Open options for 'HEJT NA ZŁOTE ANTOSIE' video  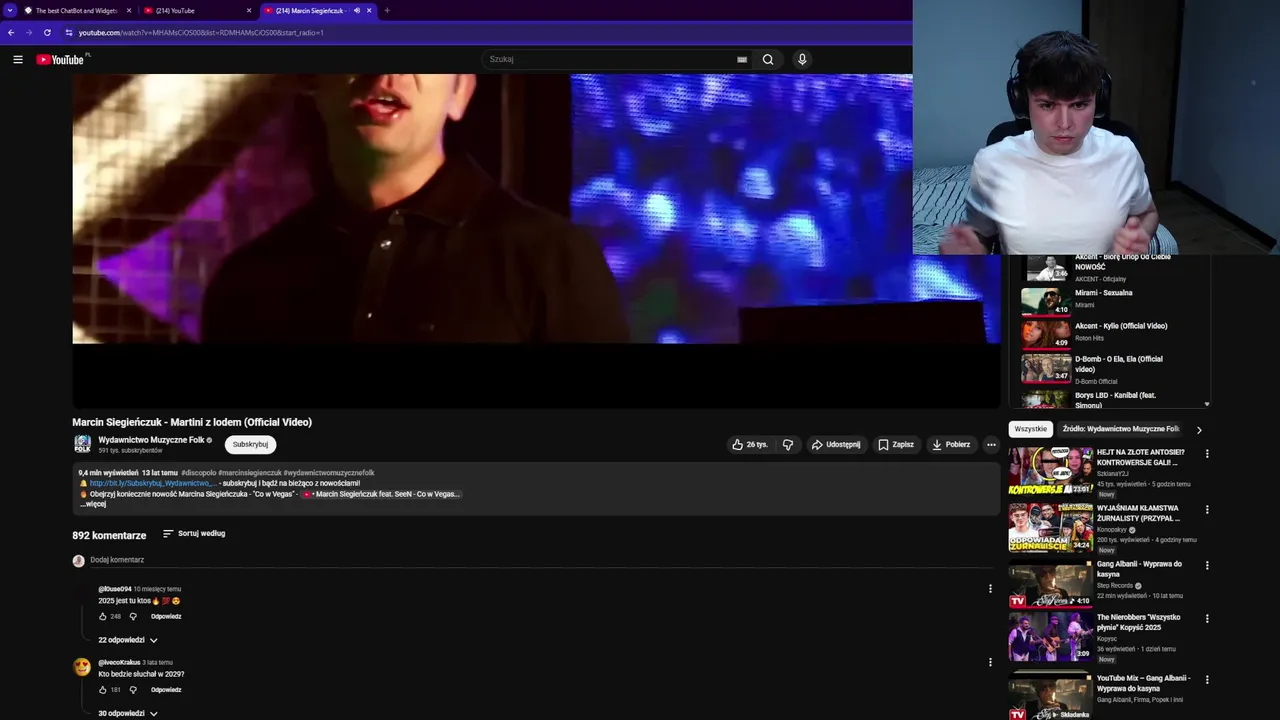(x=1207, y=453)
